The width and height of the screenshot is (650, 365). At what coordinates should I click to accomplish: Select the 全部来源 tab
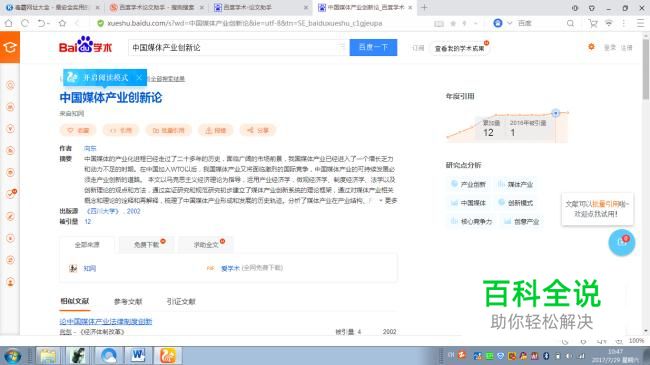(87, 245)
